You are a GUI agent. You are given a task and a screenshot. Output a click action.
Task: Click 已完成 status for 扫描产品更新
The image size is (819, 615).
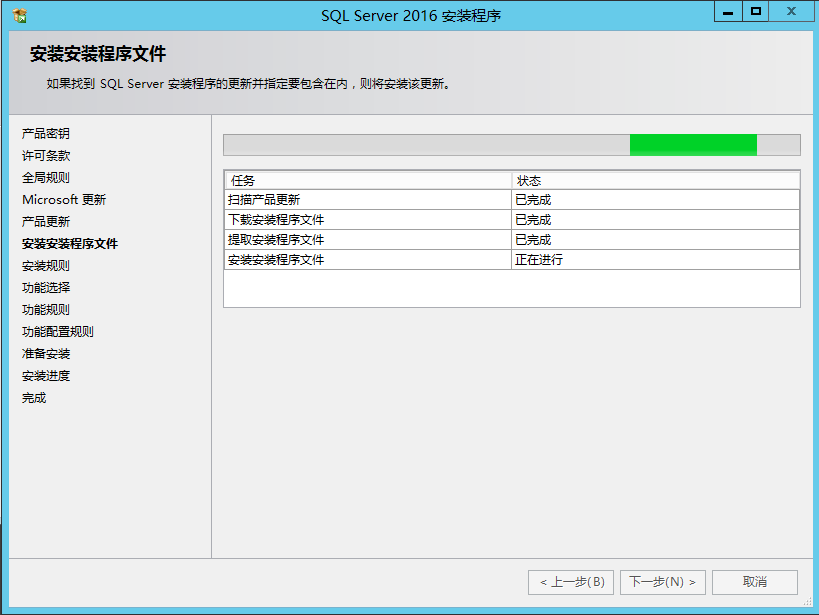[x=656, y=200]
